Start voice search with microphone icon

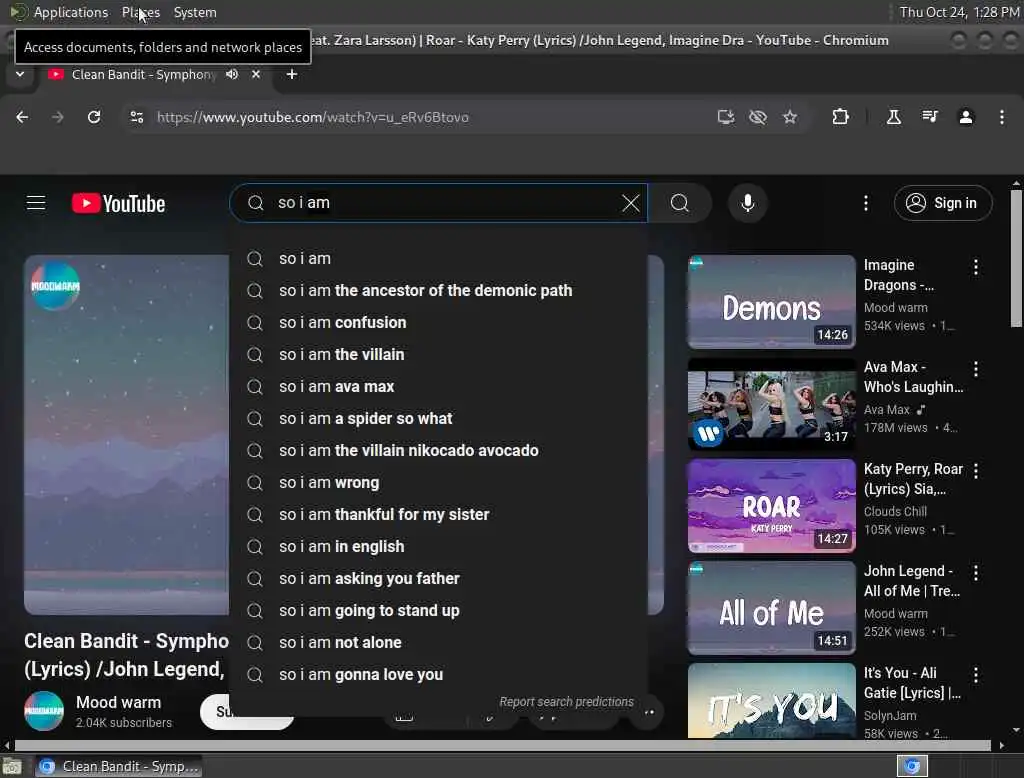click(748, 203)
